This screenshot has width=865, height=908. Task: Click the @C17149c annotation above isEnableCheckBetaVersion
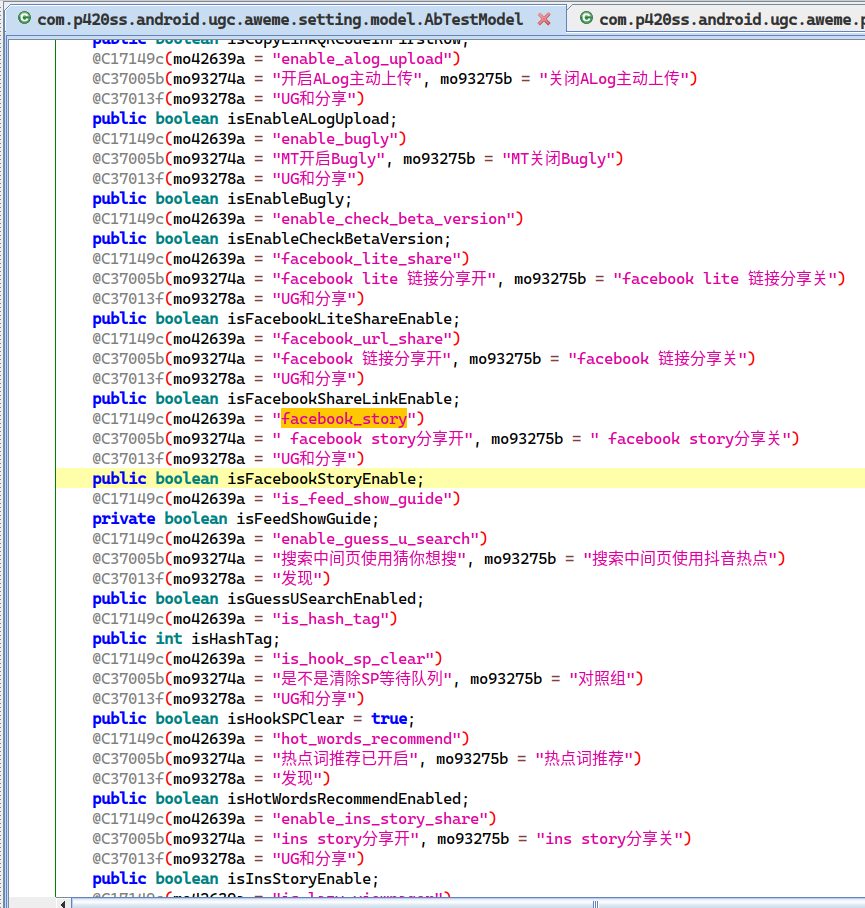click(x=128, y=219)
